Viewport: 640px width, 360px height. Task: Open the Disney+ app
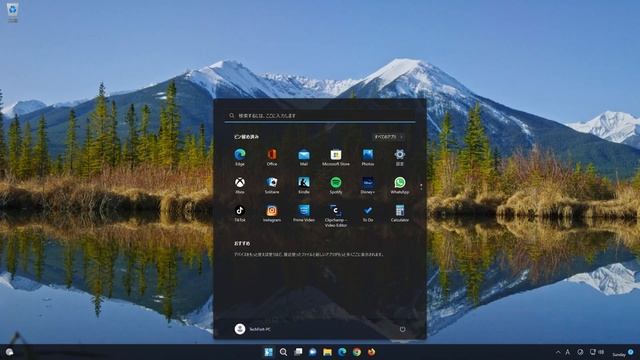click(x=368, y=185)
